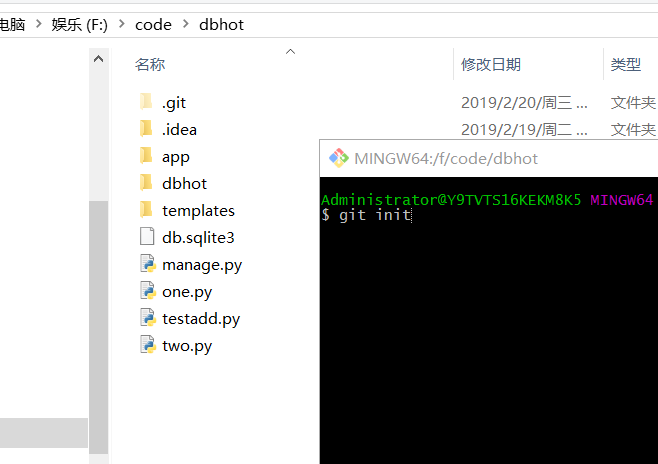Click the navigation pane scrollbar thumb
Viewport: 658px width, 464px height.
click(99, 327)
